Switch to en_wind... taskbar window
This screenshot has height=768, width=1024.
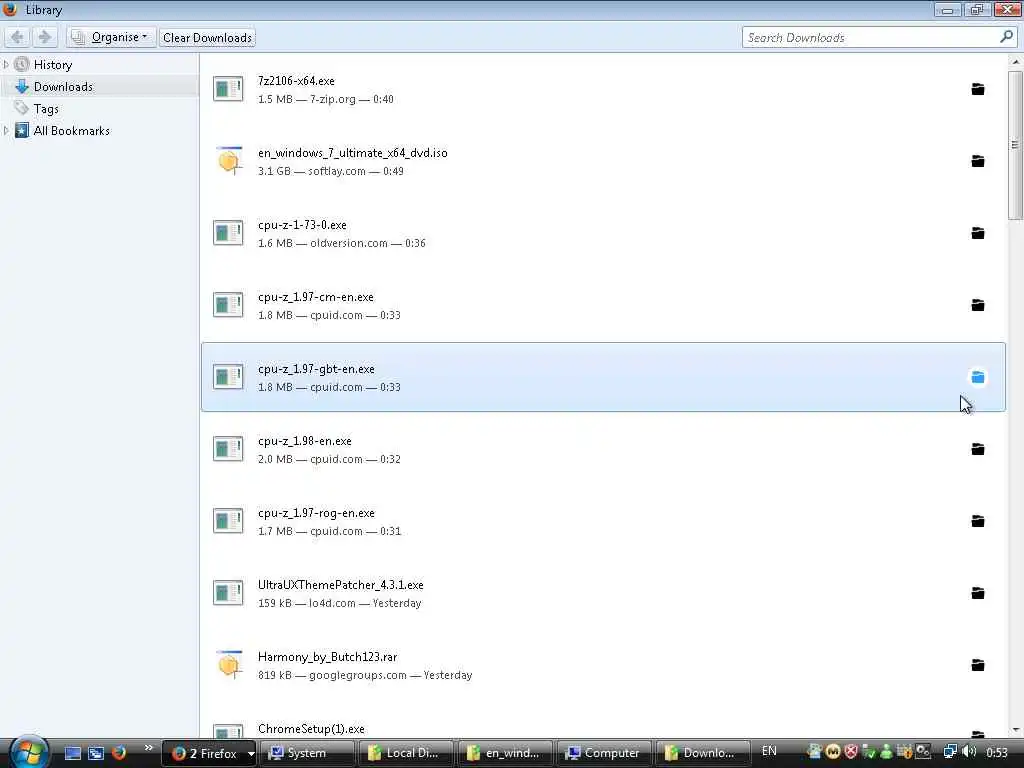tap(505, 754)
